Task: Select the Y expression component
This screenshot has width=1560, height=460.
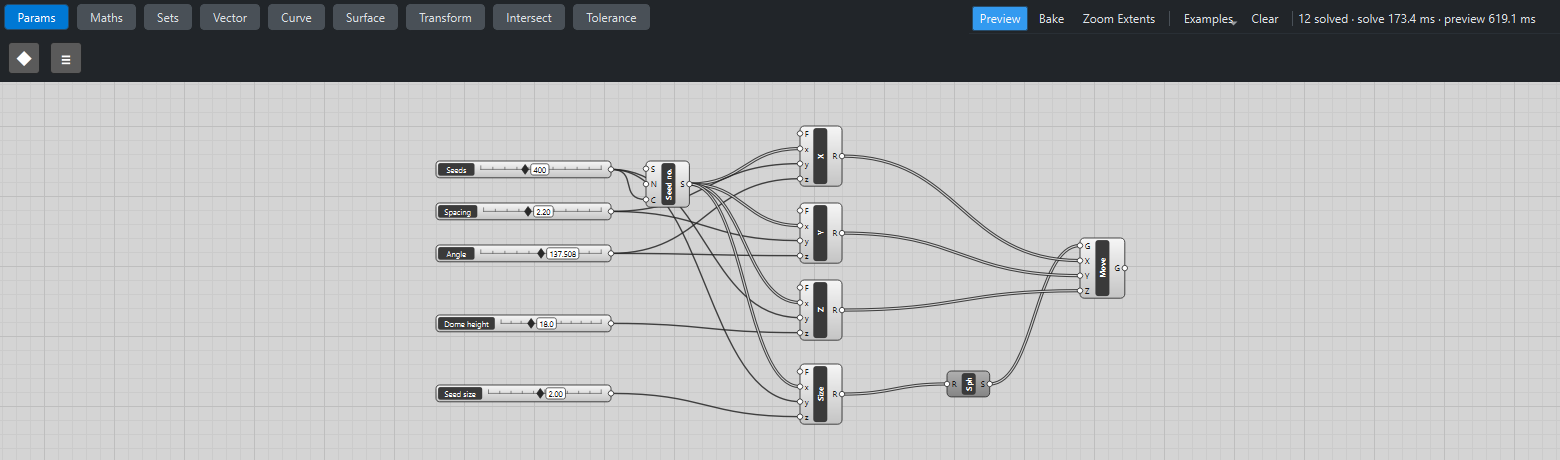Action: [x=820, y=233]
